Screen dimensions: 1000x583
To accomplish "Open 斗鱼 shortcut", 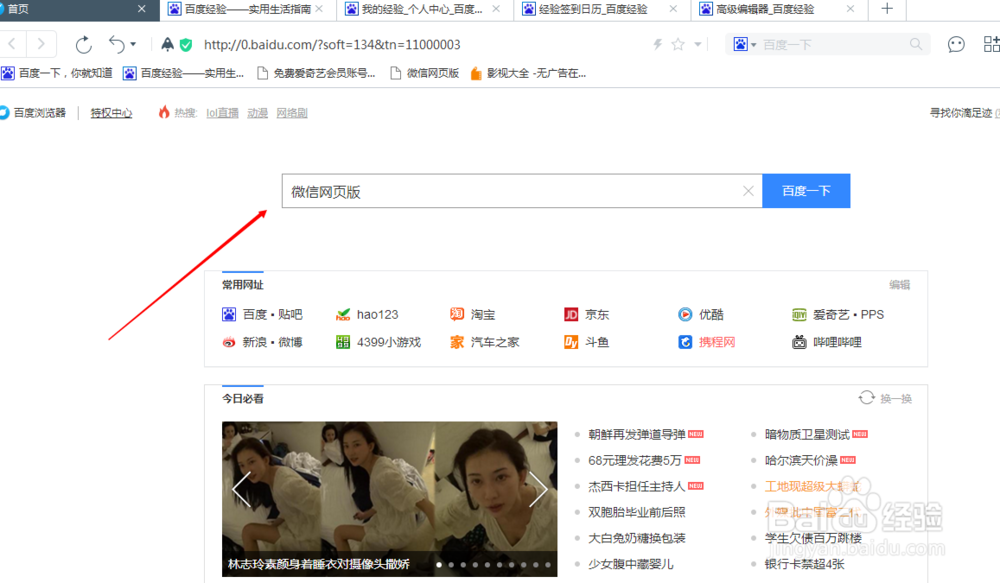I will [587, 343].
